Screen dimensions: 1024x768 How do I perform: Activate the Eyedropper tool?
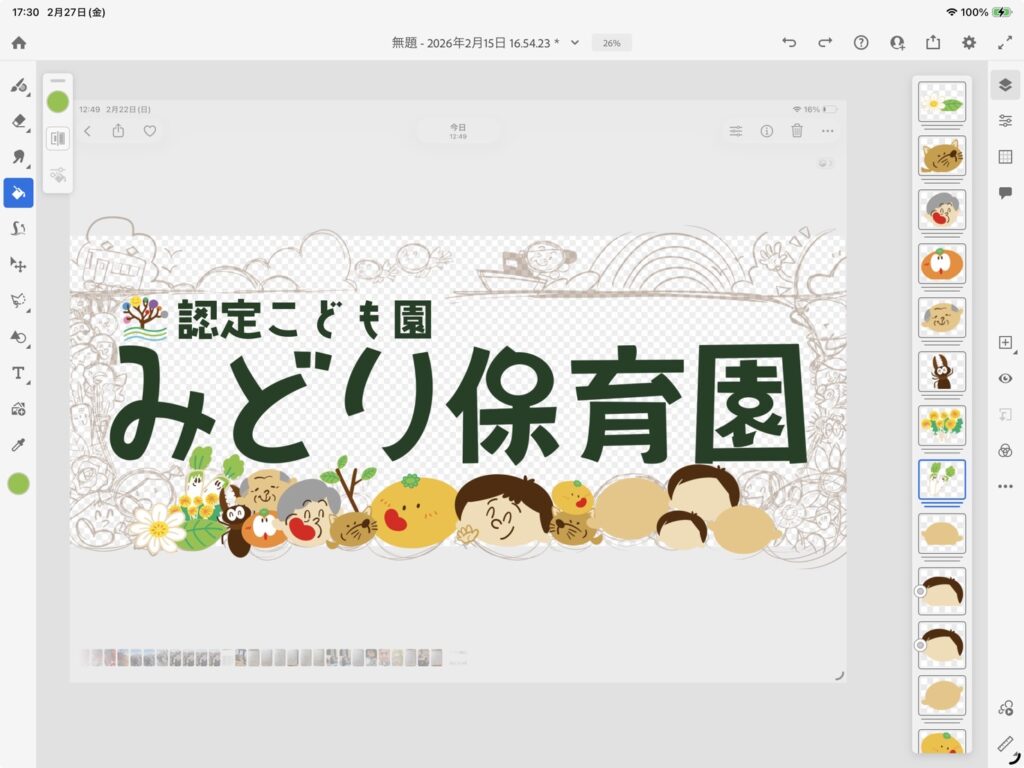click(18, 444)
